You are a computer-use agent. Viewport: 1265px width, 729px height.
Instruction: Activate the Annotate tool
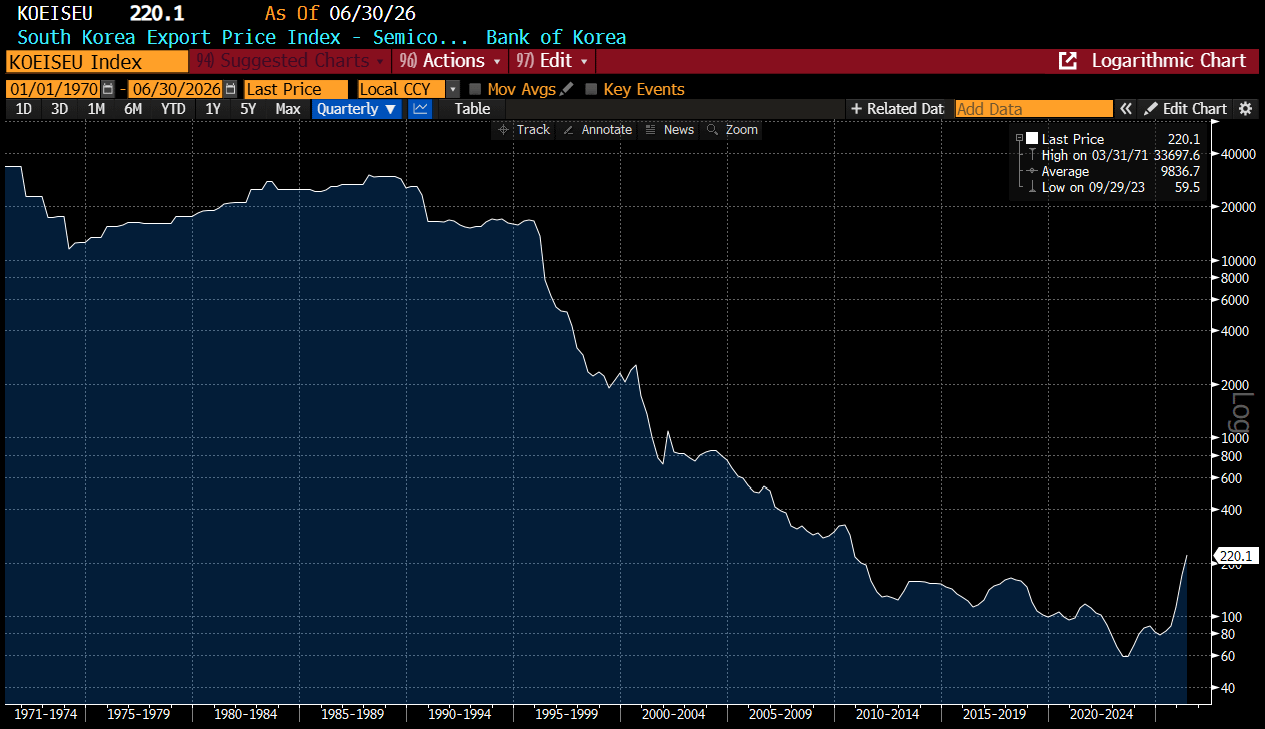click(597, 130)
